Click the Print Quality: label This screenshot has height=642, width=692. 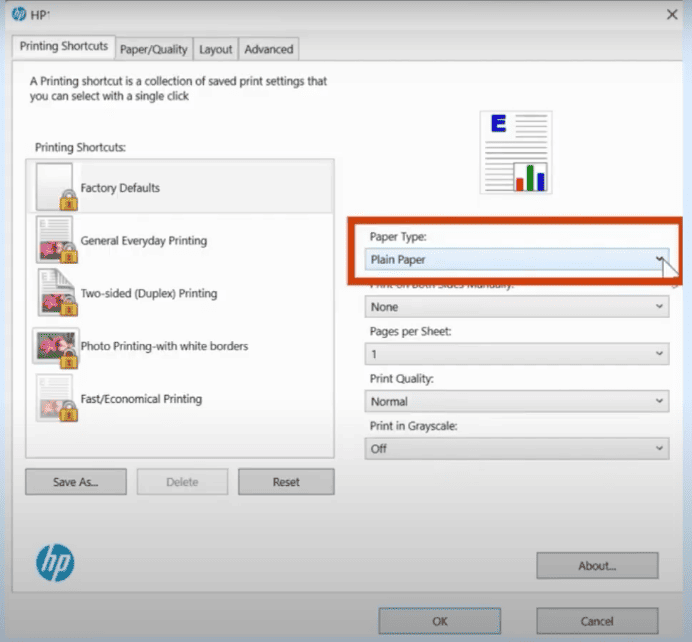click(x=402, y=379)
